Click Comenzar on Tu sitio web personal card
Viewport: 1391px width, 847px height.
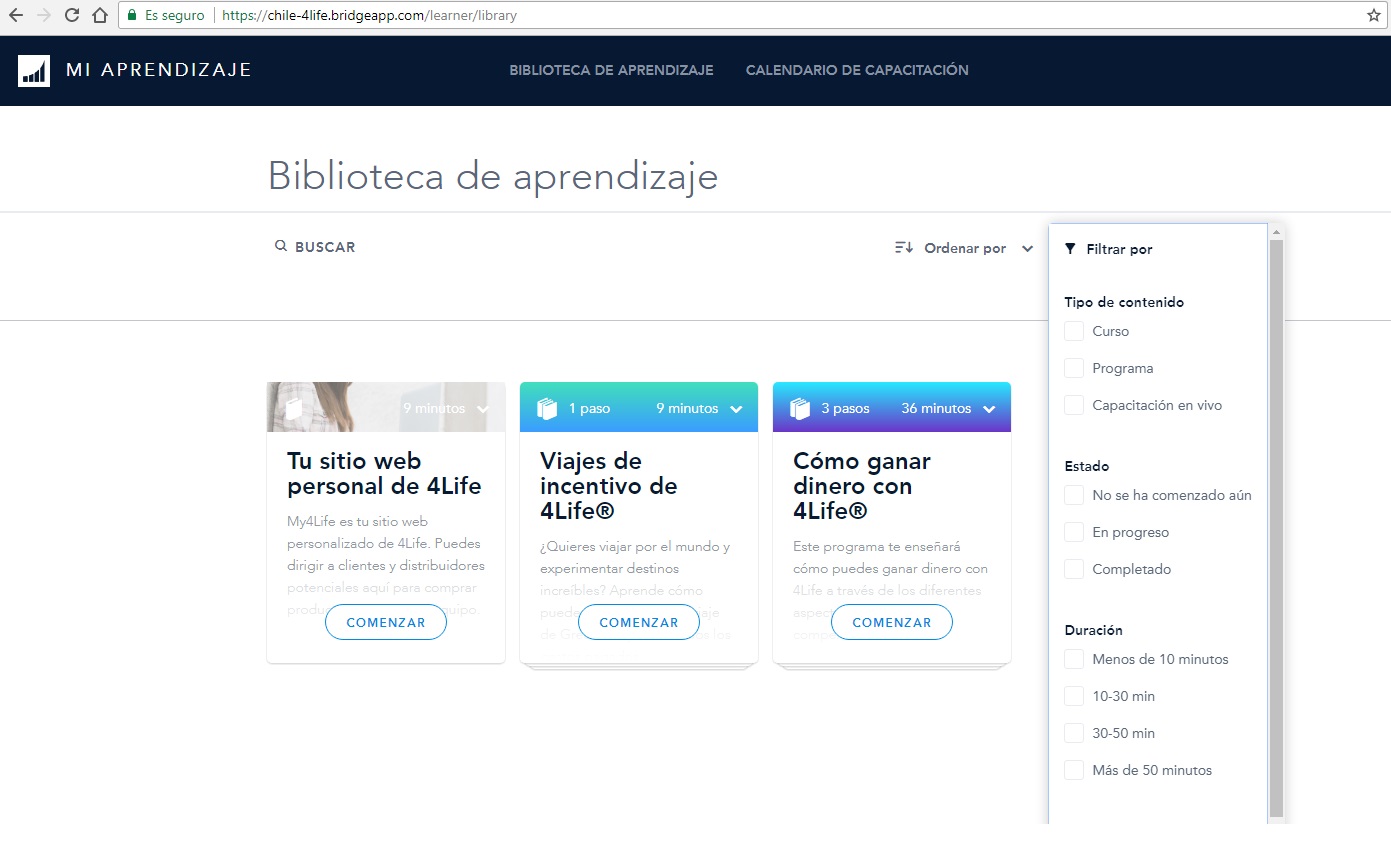tap(386, 622)
